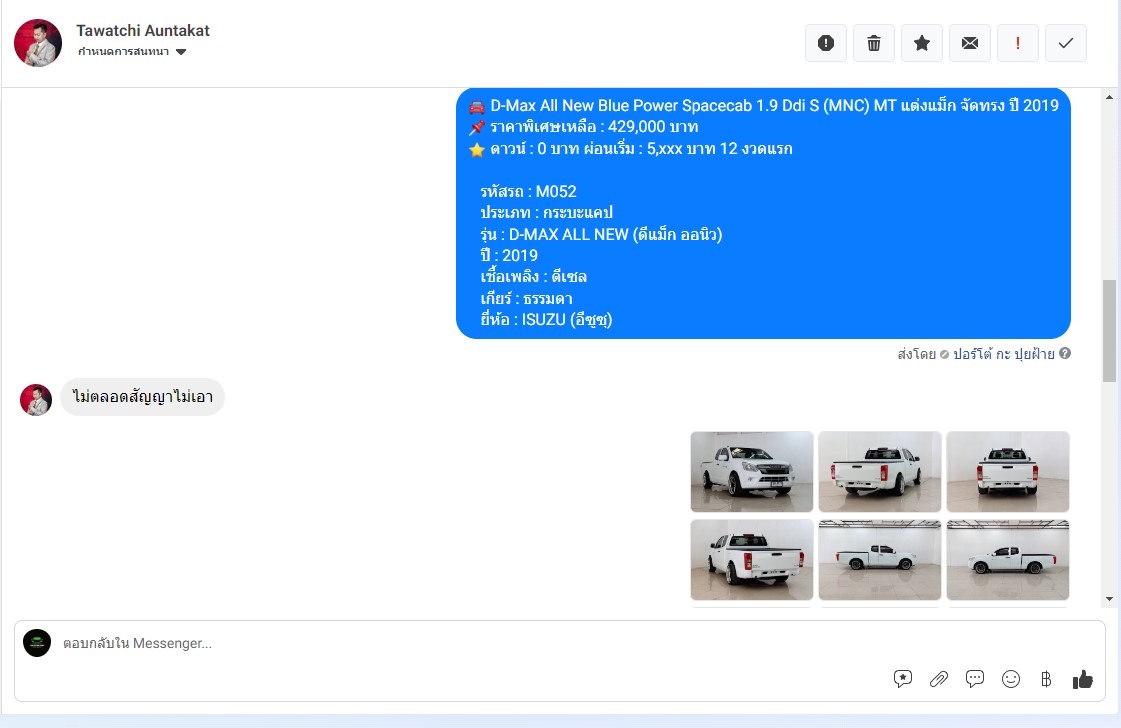Click the text ยี่ห้อ : ISUZU

(546, 320)
